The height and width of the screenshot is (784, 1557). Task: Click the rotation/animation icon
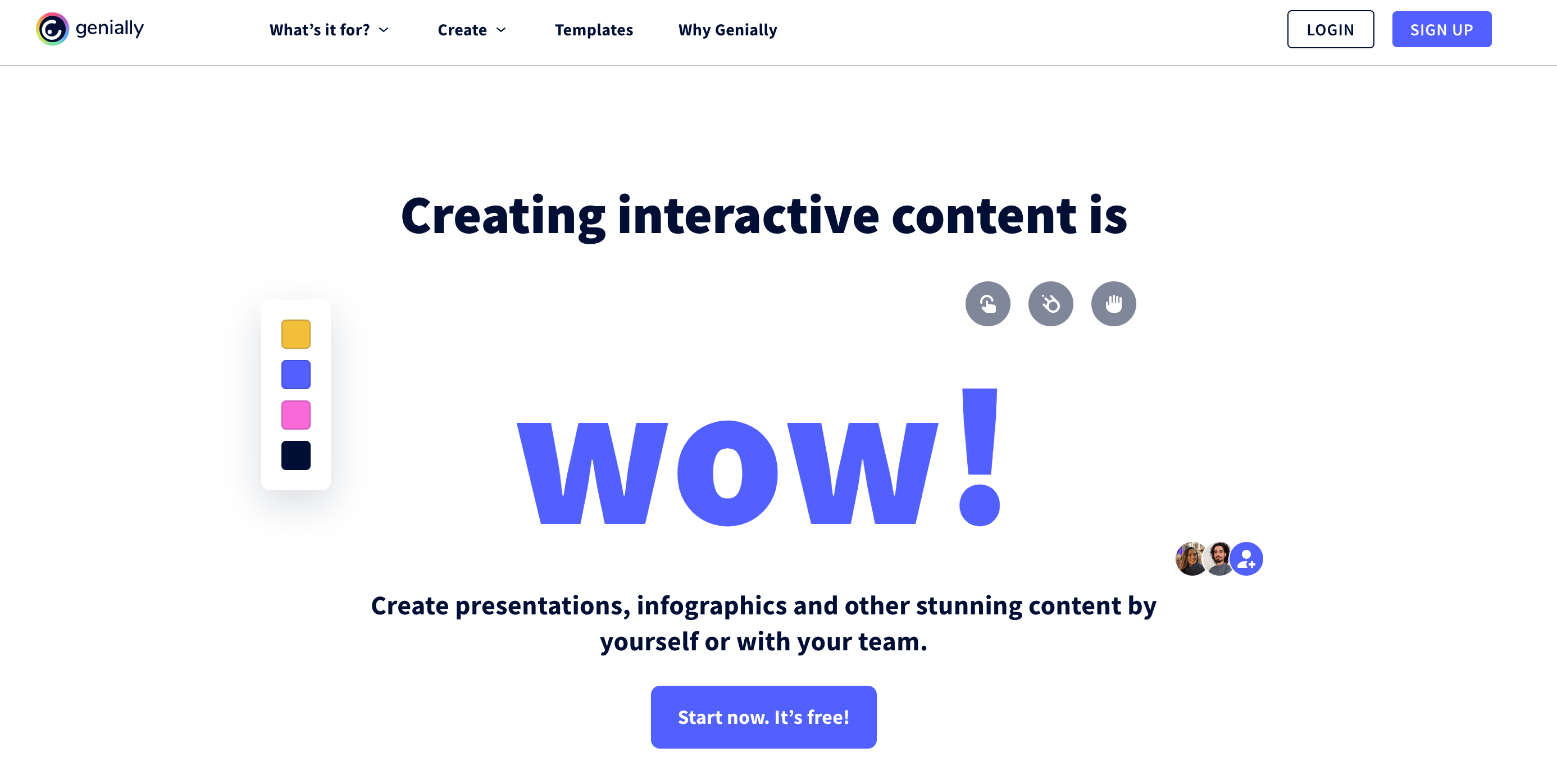point(1049,304)
